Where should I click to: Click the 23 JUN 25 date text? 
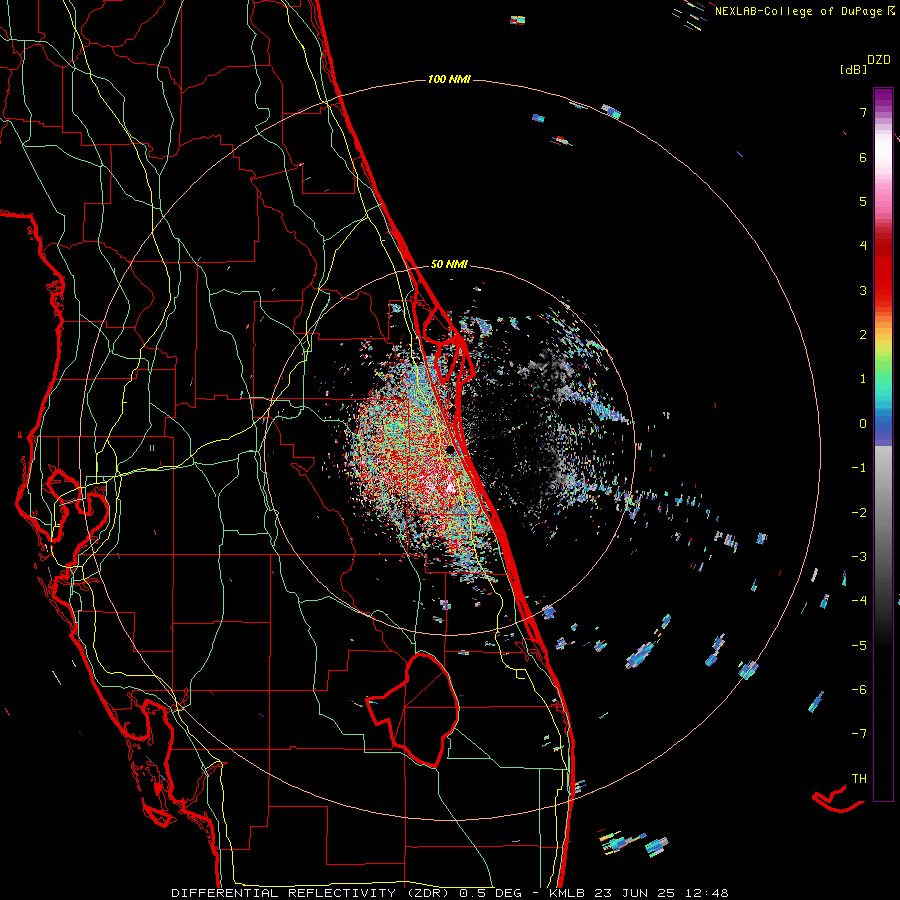[636, 893]
